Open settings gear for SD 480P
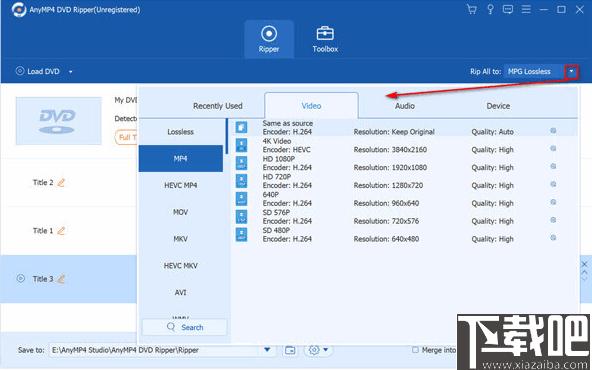592x370 pixels. [x=553, y=237]
